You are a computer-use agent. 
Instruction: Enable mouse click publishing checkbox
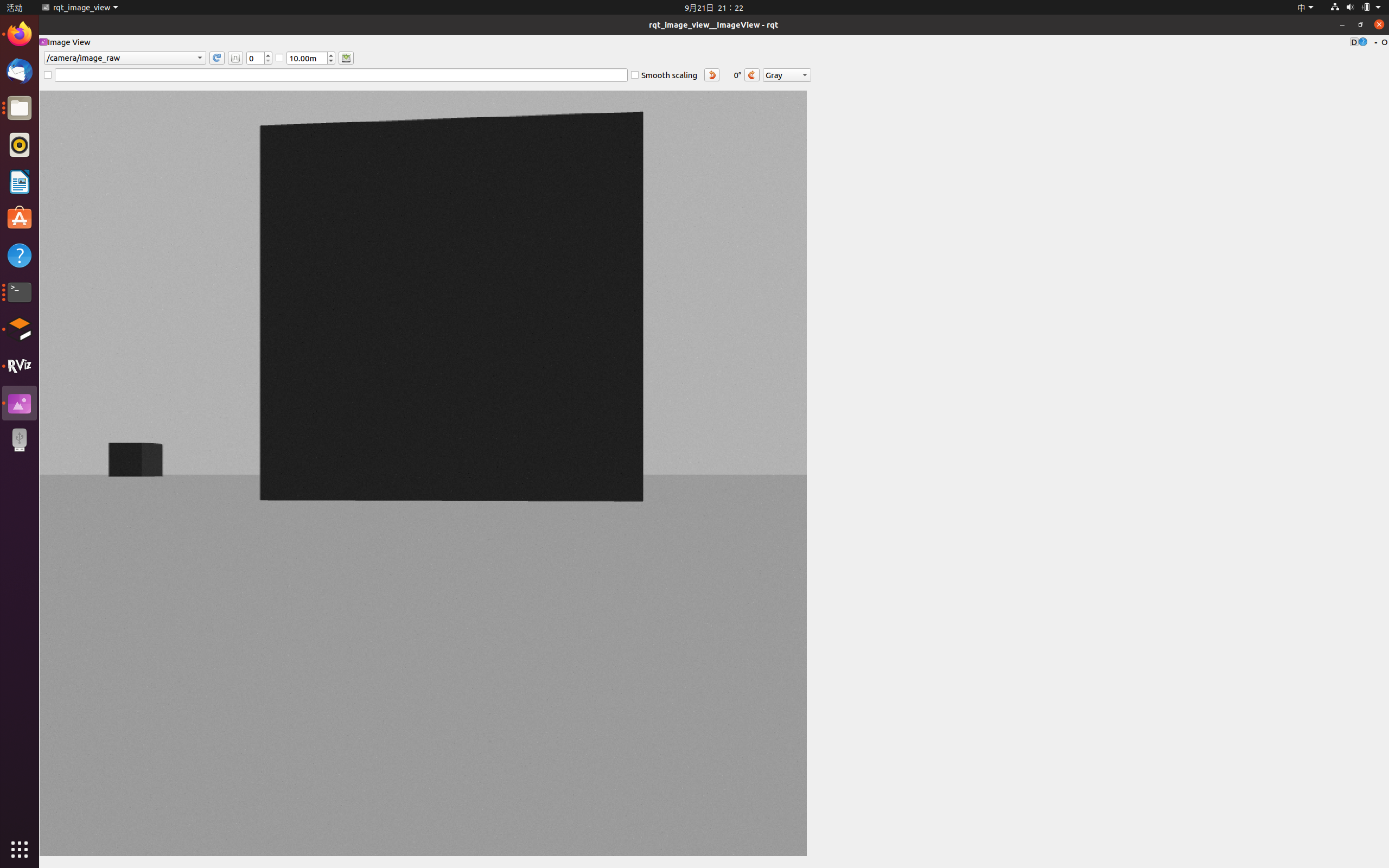click(48, 75)
